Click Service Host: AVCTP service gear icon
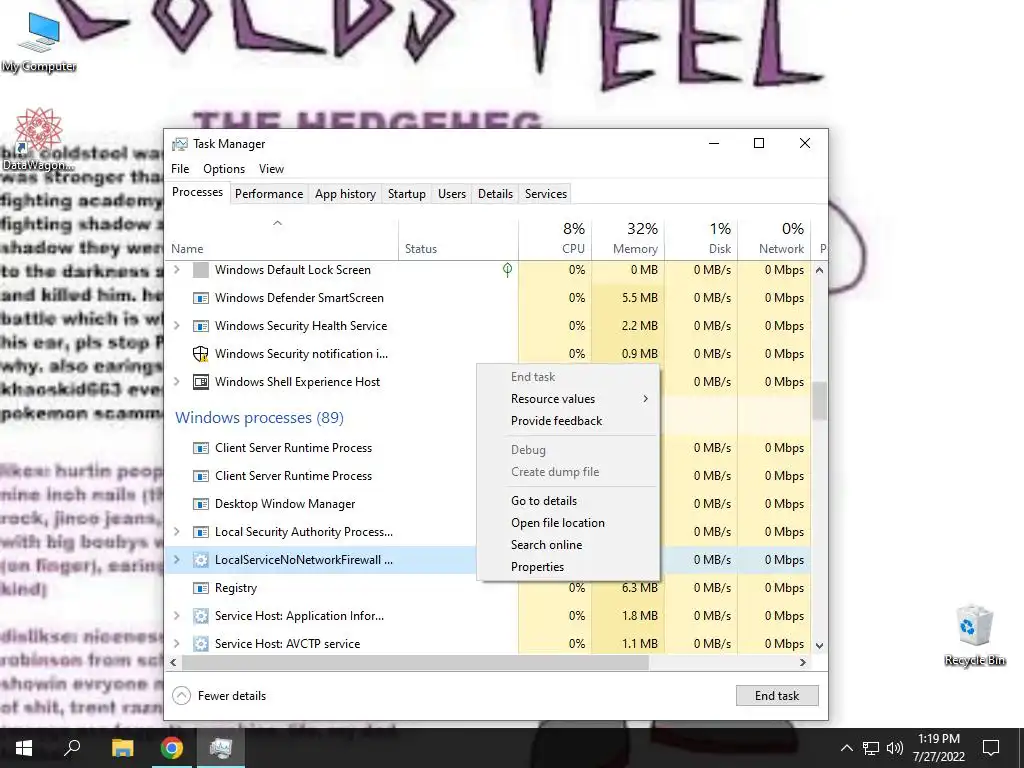This screenshot has height=768, width=1024. (x=200, y=644)
